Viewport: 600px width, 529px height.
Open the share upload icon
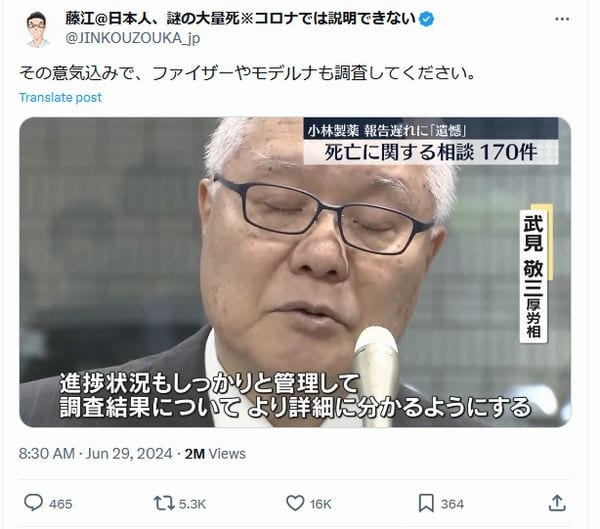click(557, 503)
